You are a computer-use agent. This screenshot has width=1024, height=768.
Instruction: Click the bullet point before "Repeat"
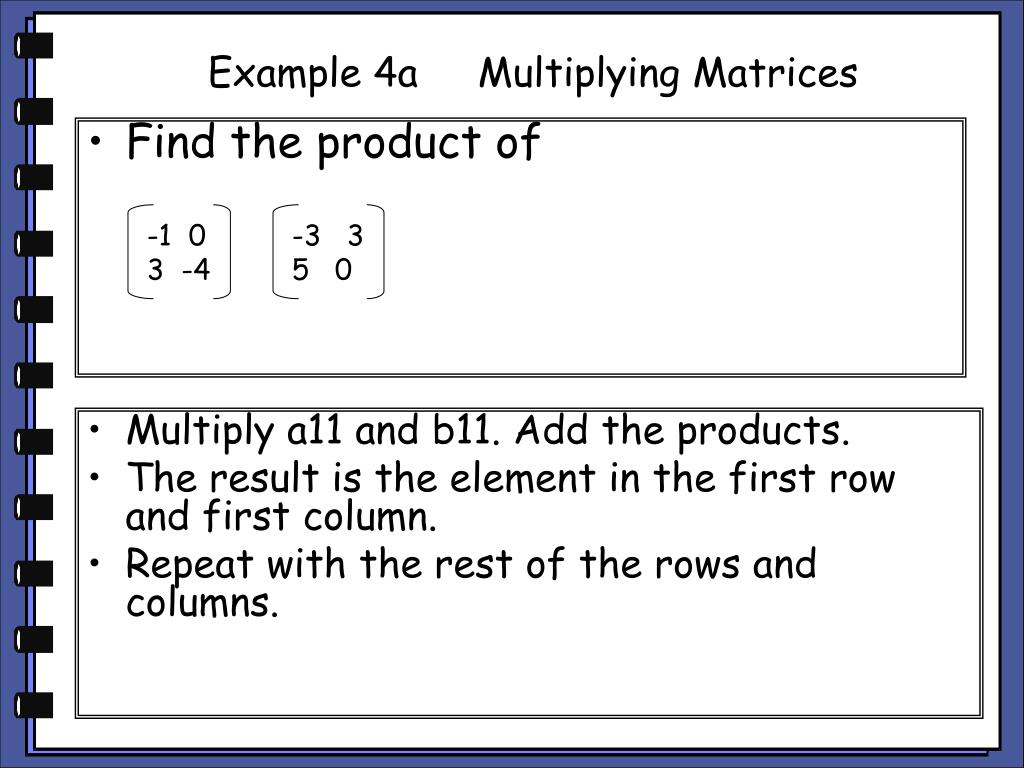96,562
